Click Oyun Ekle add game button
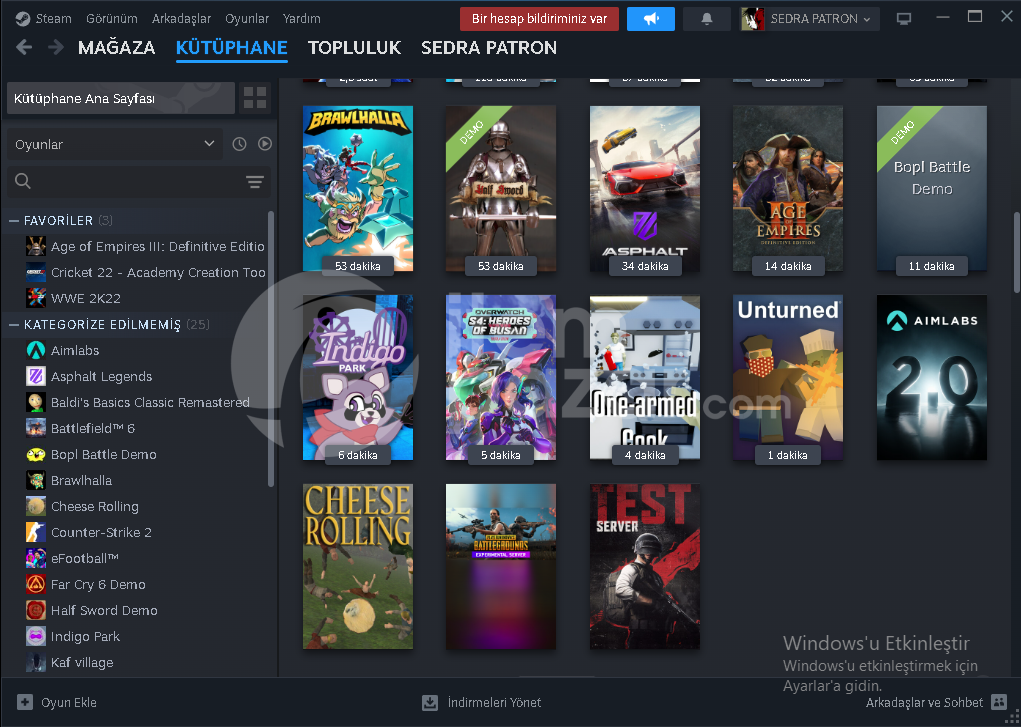 pos(57,702)
